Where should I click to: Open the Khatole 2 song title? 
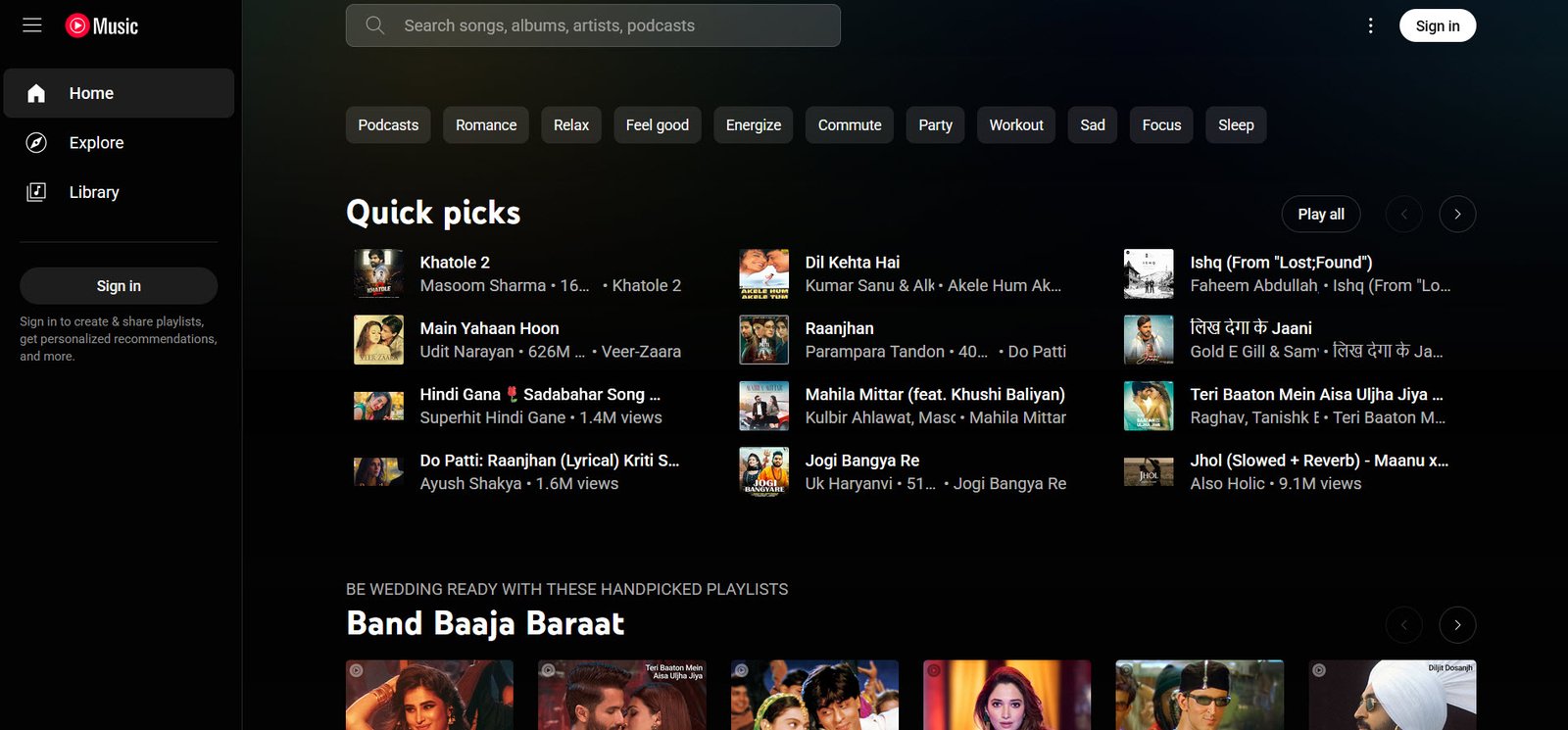(455, 263)
